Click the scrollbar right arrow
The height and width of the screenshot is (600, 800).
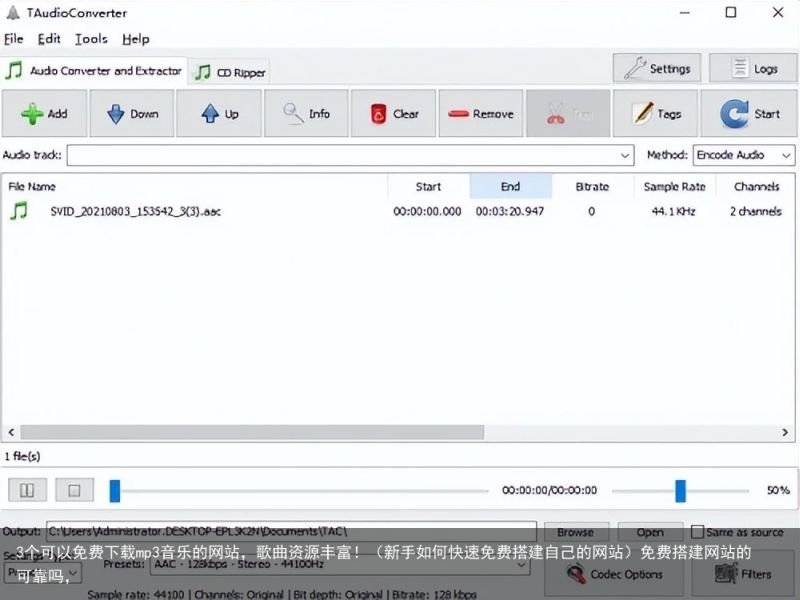785,432
